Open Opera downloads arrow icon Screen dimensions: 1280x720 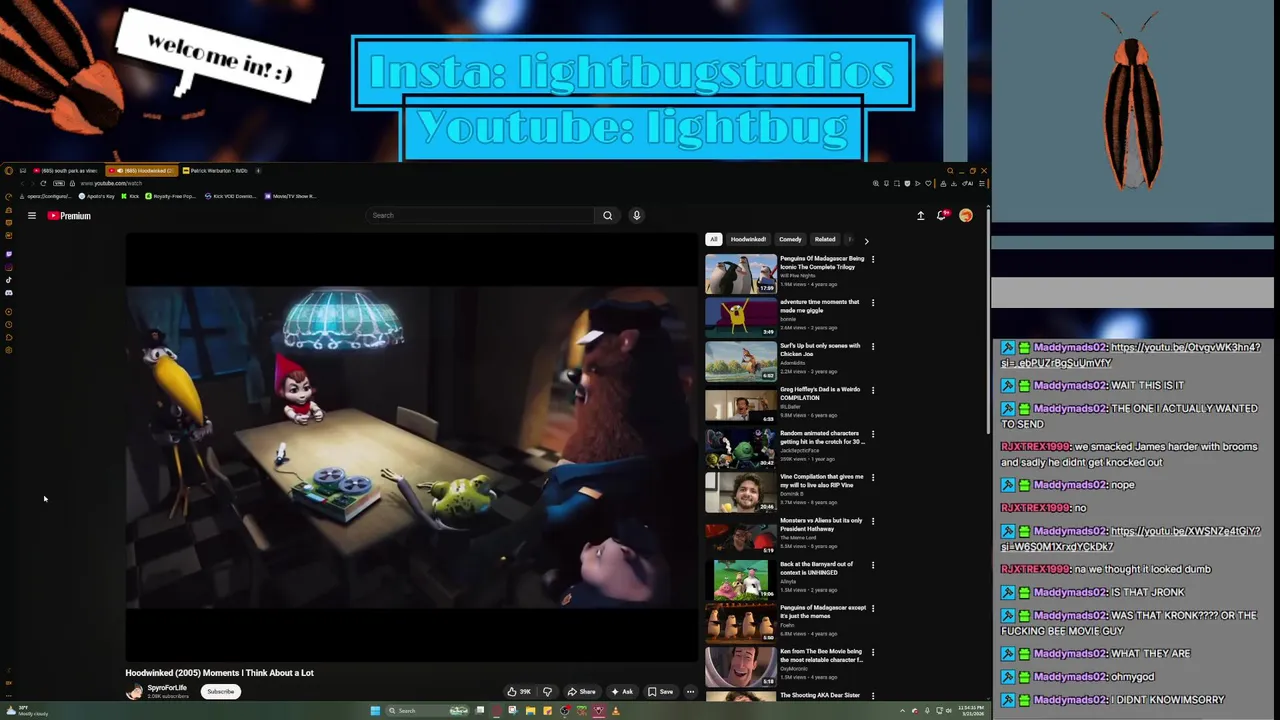pyautogui.click(x=954, y=183)
